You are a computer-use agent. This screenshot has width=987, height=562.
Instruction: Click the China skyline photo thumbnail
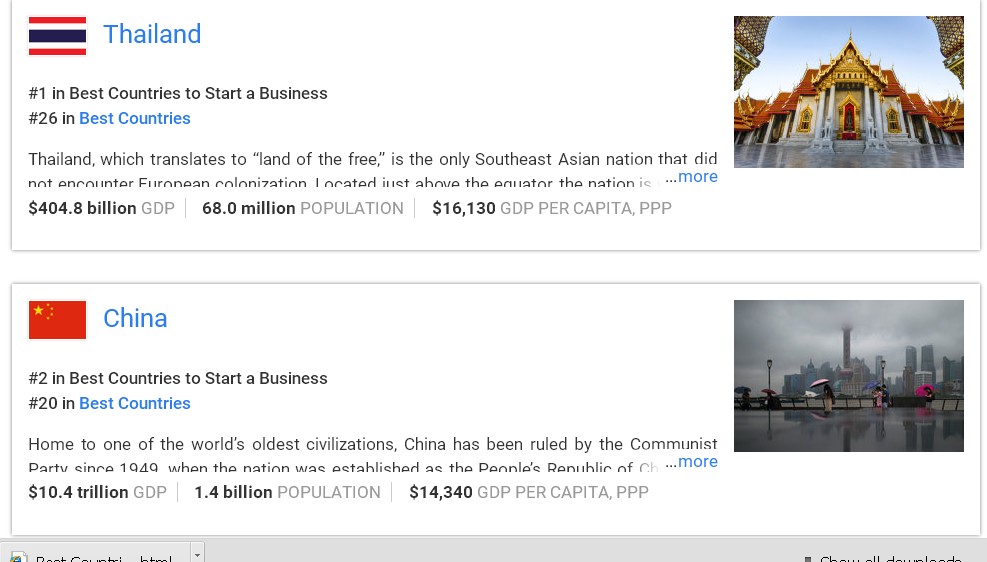848,375
